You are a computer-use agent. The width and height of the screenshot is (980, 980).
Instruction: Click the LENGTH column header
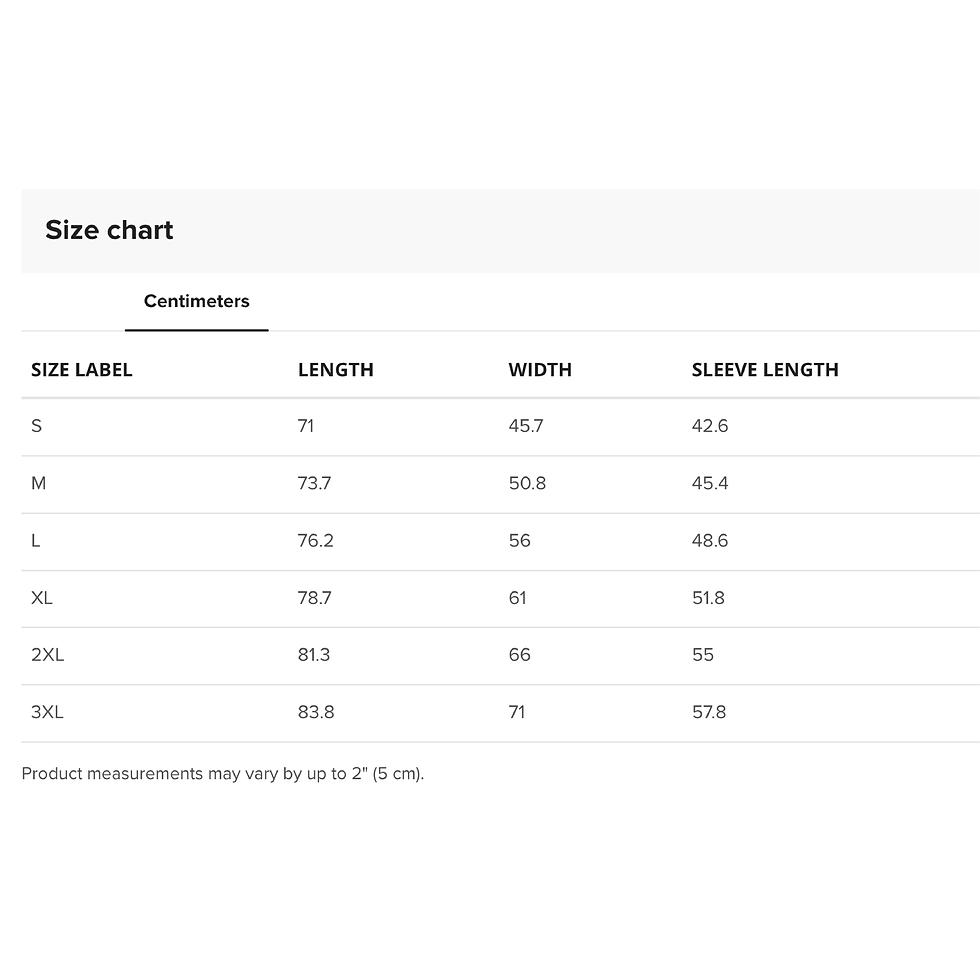pos(335,370)
